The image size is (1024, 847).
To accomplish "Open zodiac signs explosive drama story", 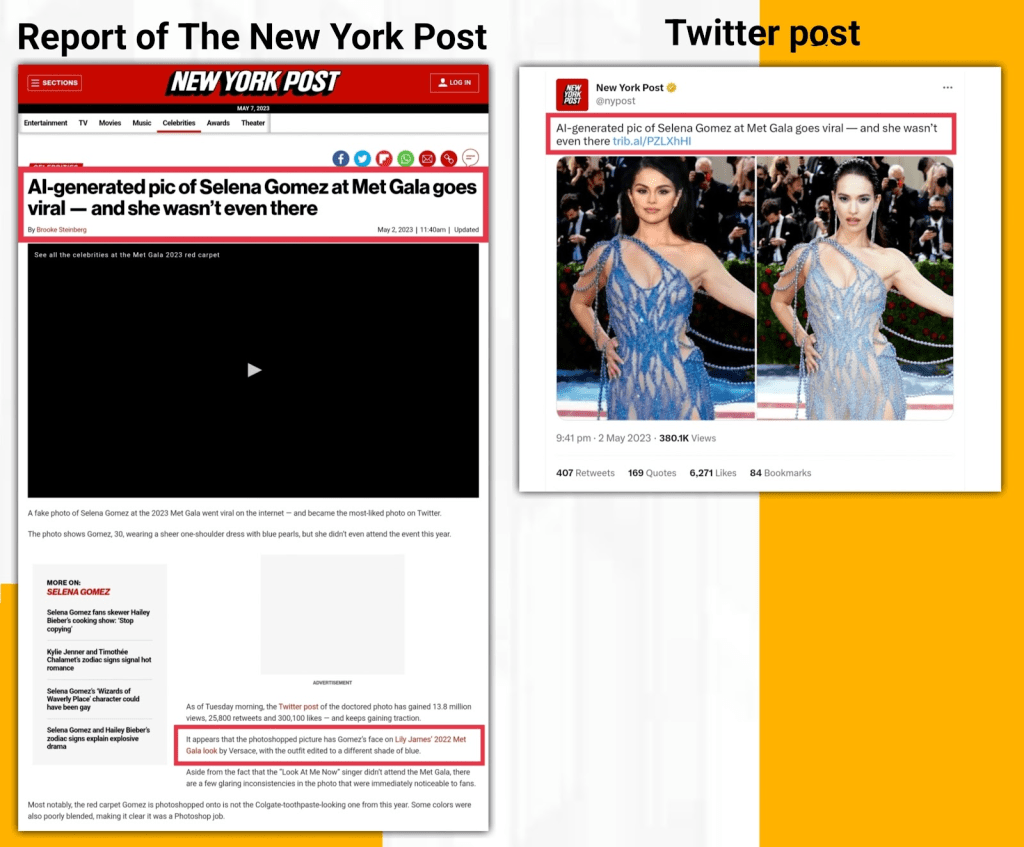I will 98,738.
